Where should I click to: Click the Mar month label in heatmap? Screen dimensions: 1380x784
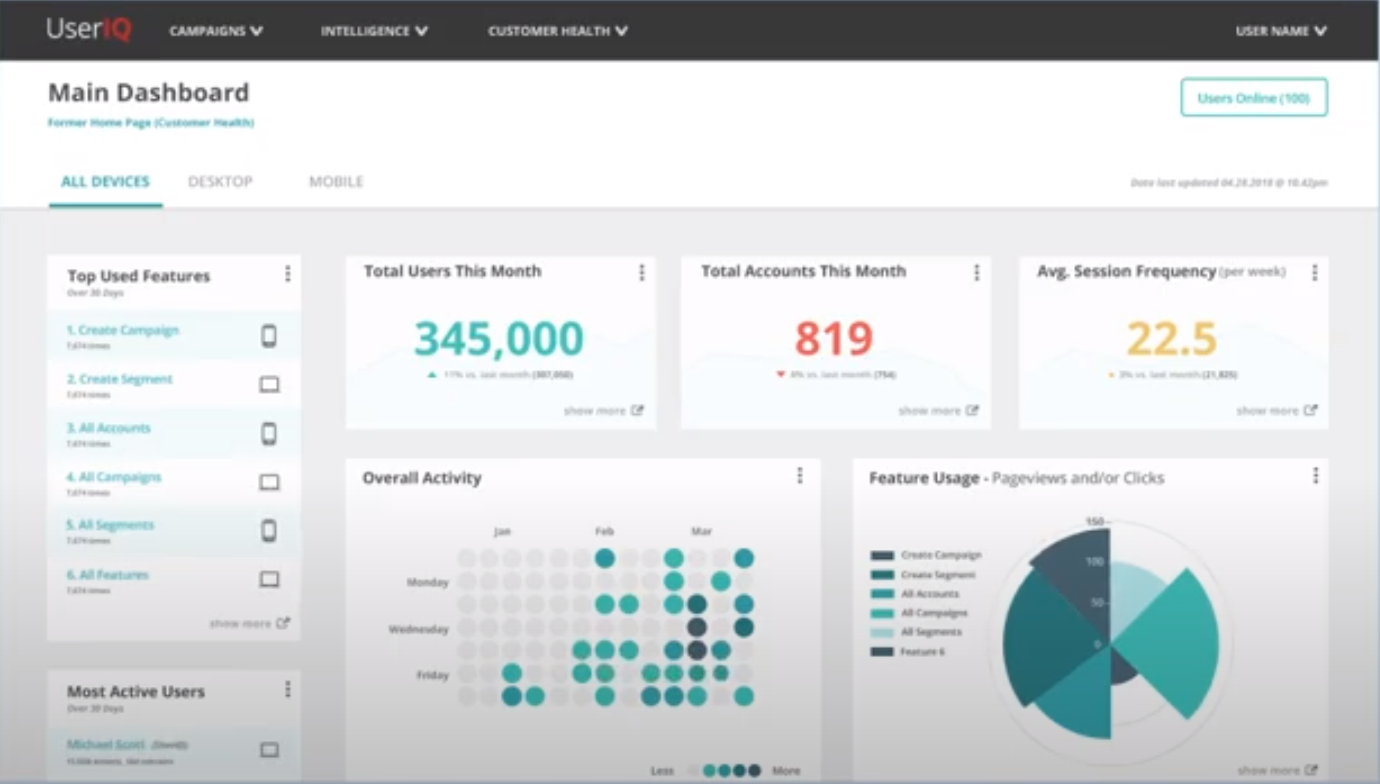(x=701, y=532)
